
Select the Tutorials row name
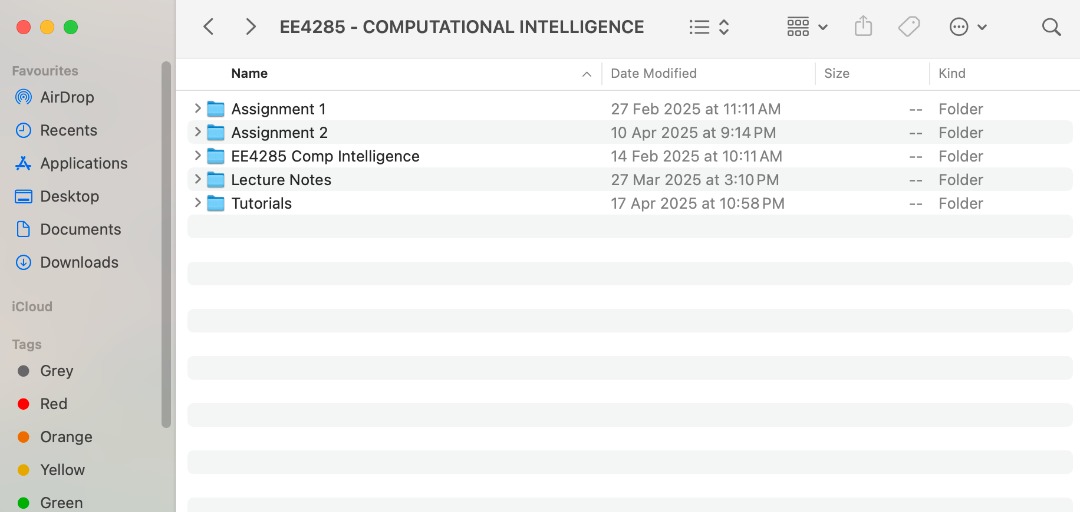click(261, 203)
